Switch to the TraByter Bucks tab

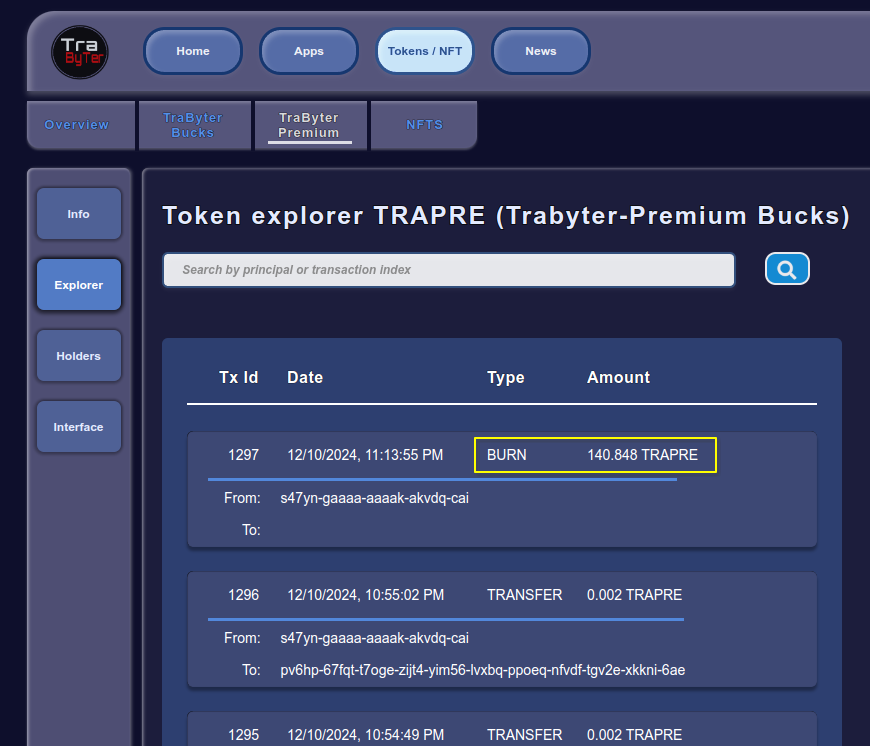193,125
